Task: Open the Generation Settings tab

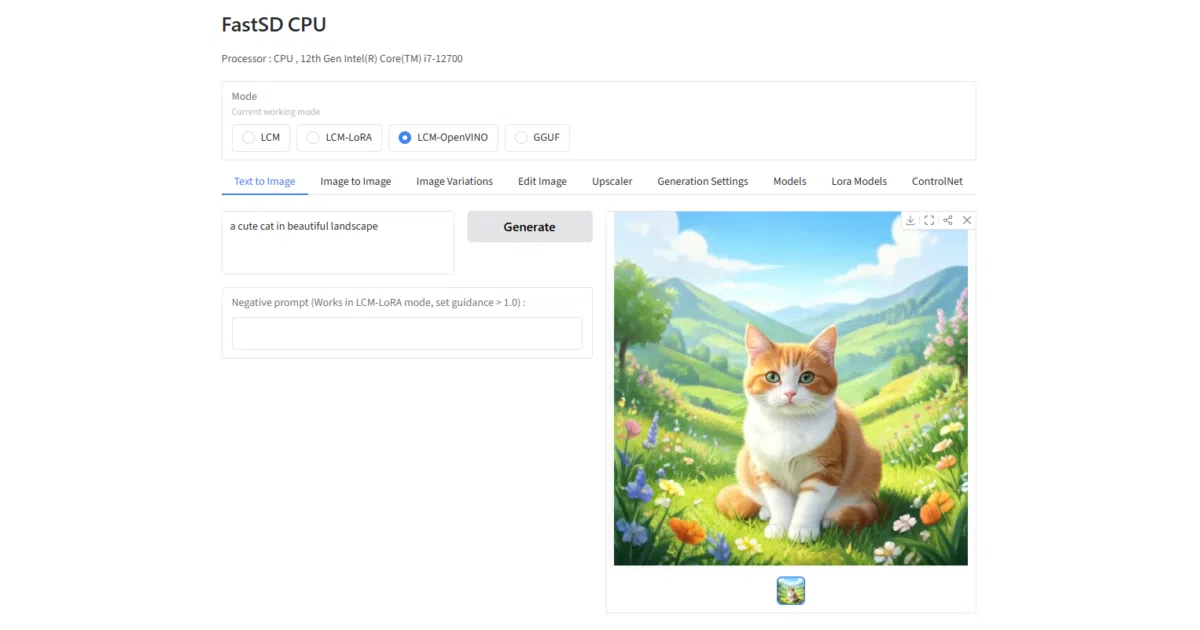Action: [x=703, y=181]
